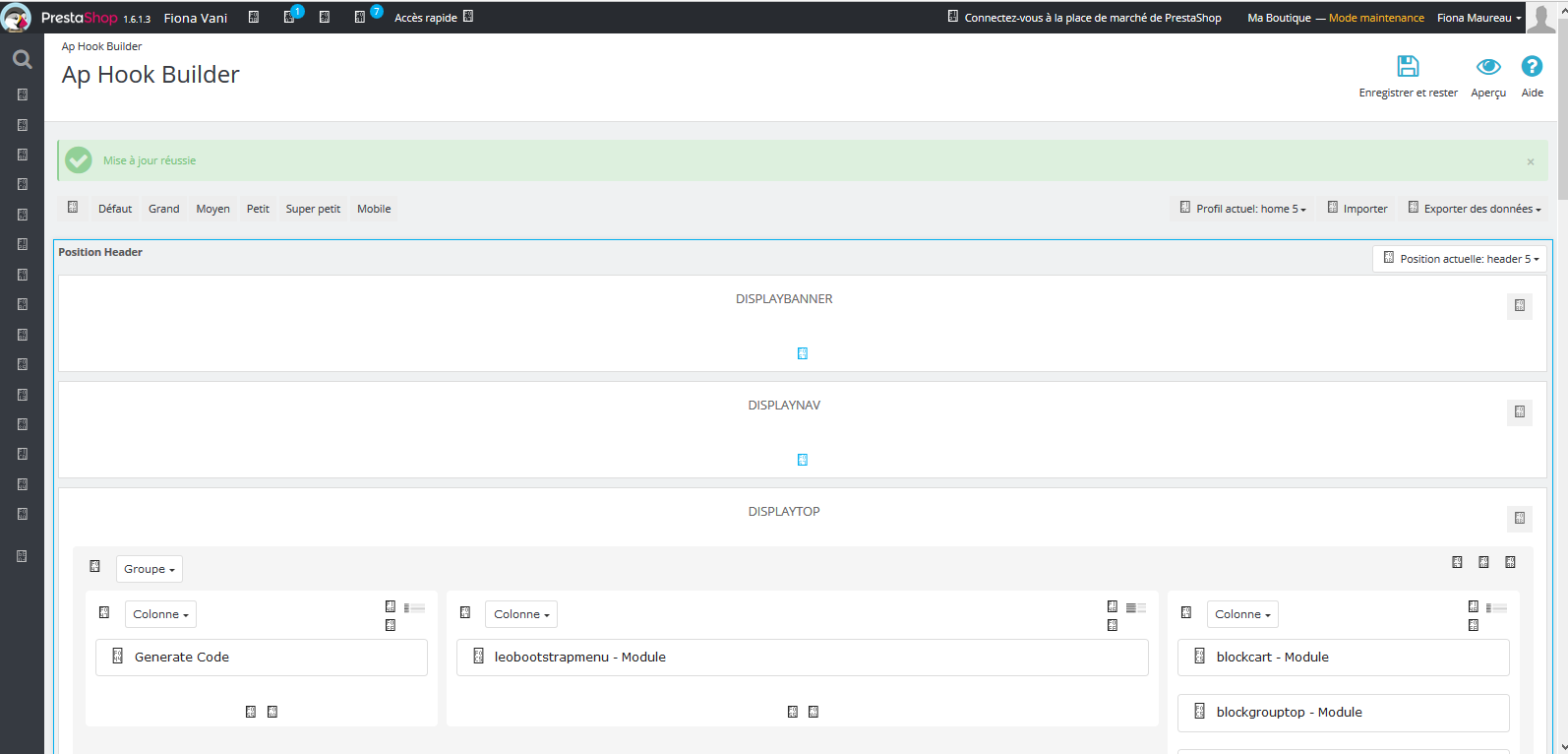The height and width of the screenshot is (754, 1568).
Task: Open Colonne dropdown above Generate Code
Action: tap(160, 614)
